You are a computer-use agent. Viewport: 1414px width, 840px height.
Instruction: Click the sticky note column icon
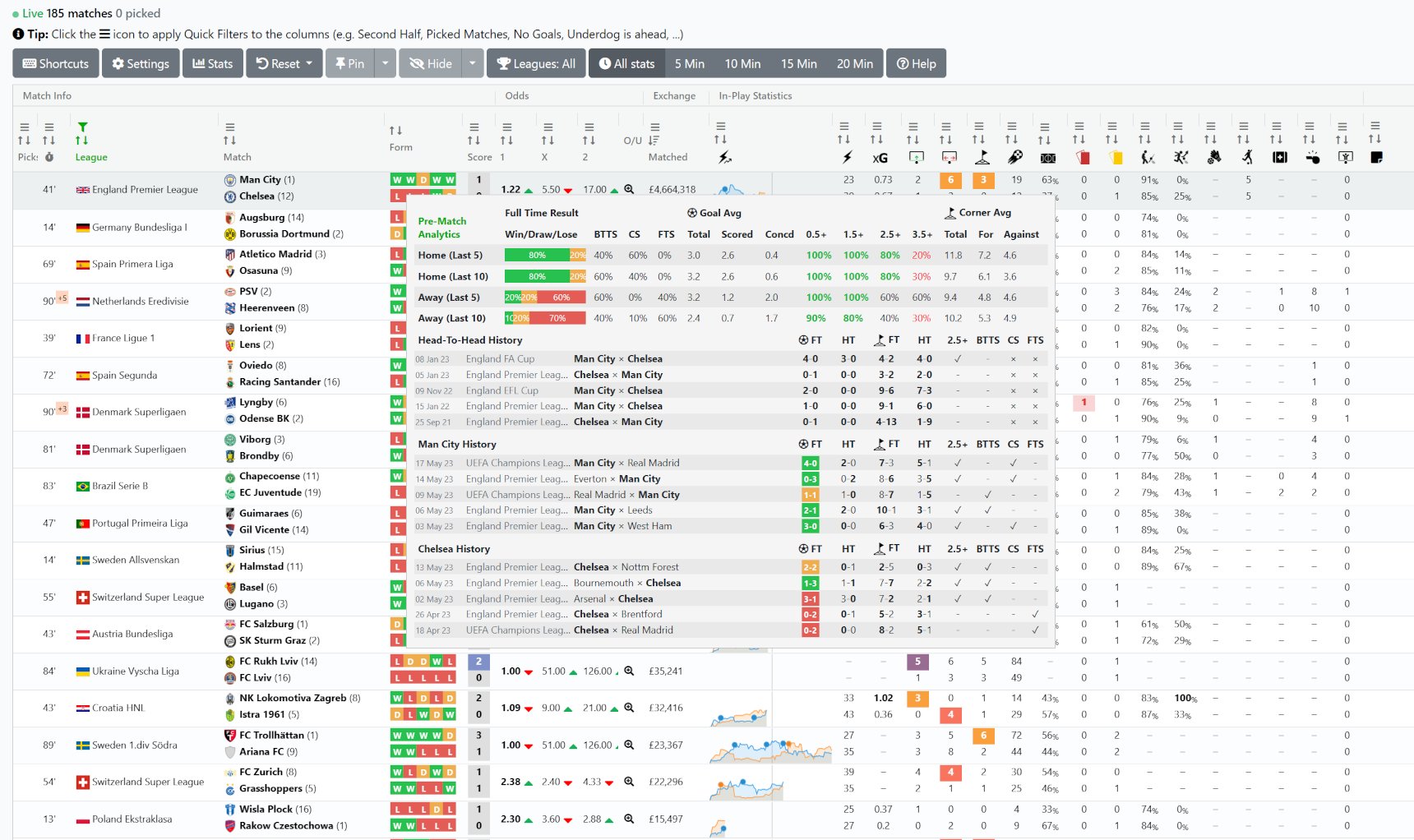pos(1377,157)
